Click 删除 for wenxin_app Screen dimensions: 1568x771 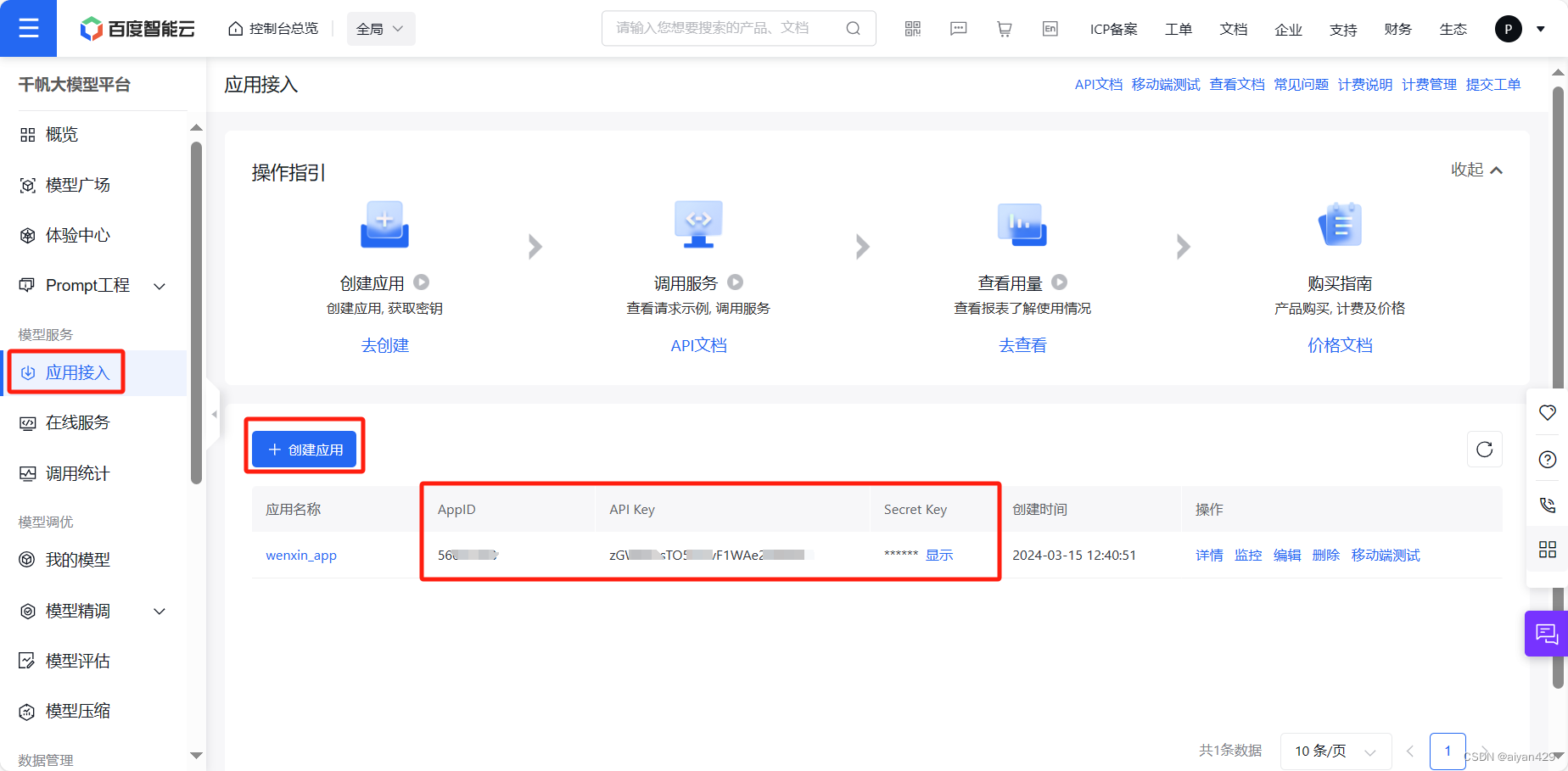[1326, 555]
